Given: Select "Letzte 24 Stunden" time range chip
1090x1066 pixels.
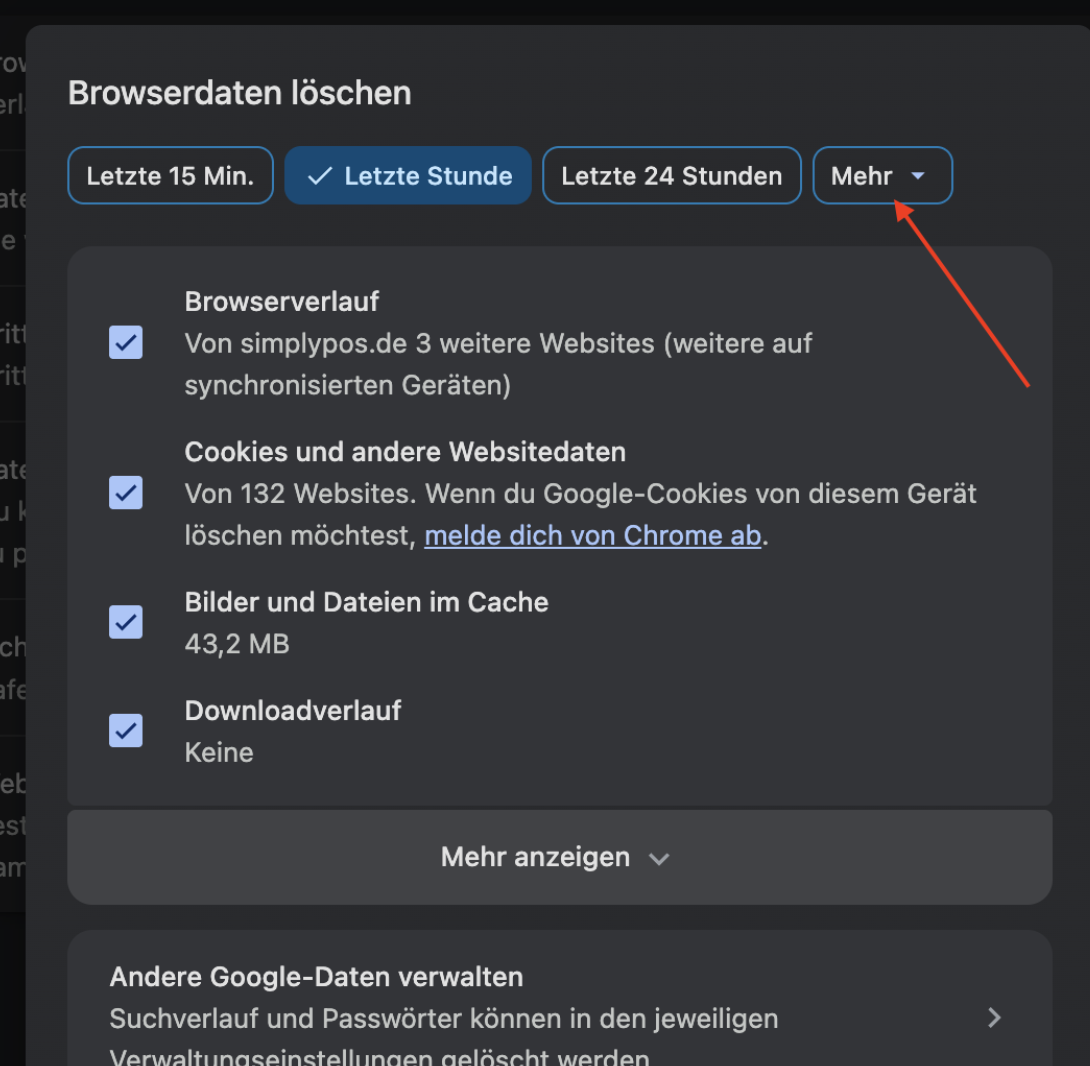Looking at the screenshot, I should (671, 176).
